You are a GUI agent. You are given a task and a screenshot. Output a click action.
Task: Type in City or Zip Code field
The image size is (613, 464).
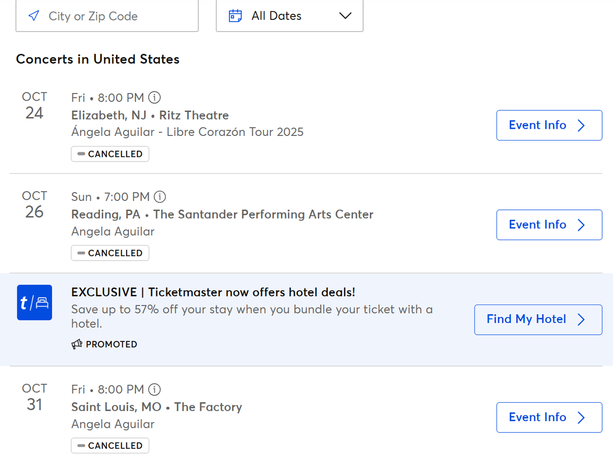pyautogui.click(x=115, y=16)
